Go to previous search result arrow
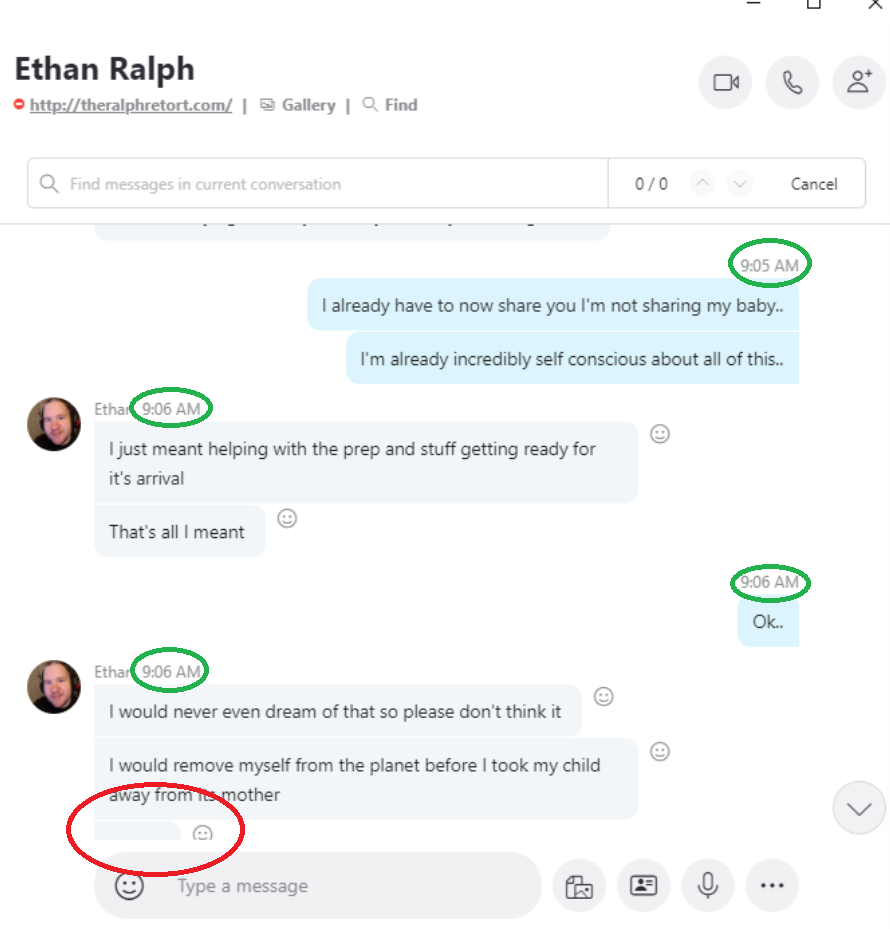This screenshot has height=929, width=890. (x=702, y=184)
